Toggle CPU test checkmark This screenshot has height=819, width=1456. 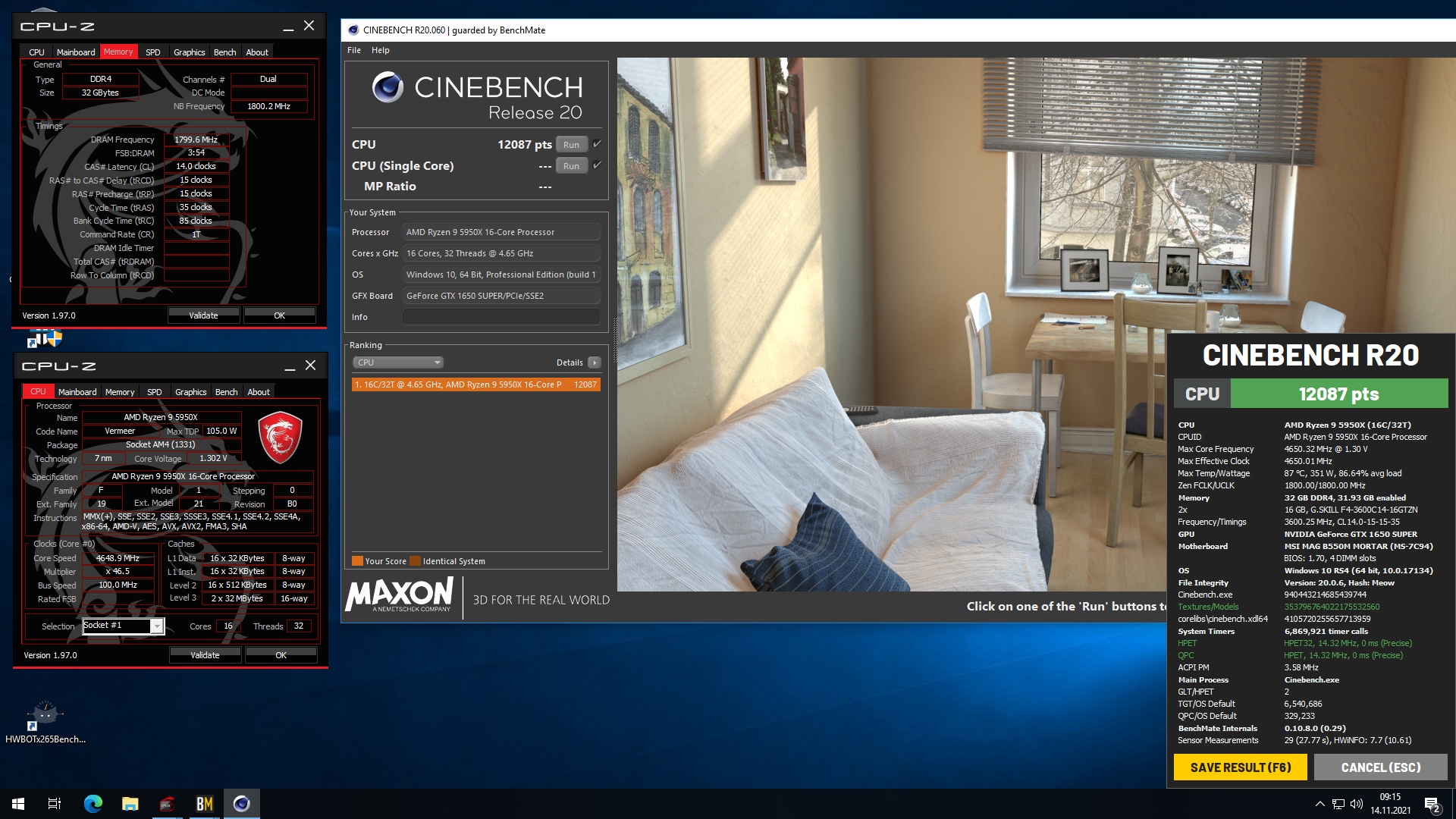(x=598, y=144)
